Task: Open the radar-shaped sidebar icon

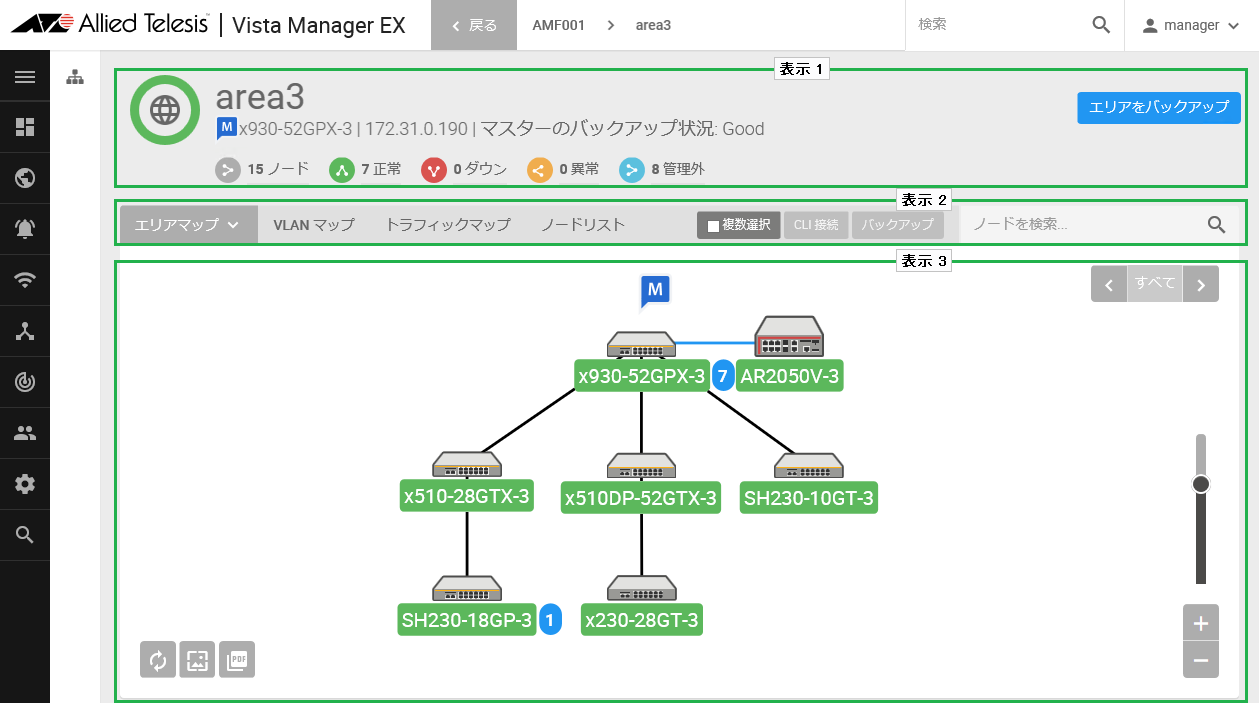Action: pos(25,382)
